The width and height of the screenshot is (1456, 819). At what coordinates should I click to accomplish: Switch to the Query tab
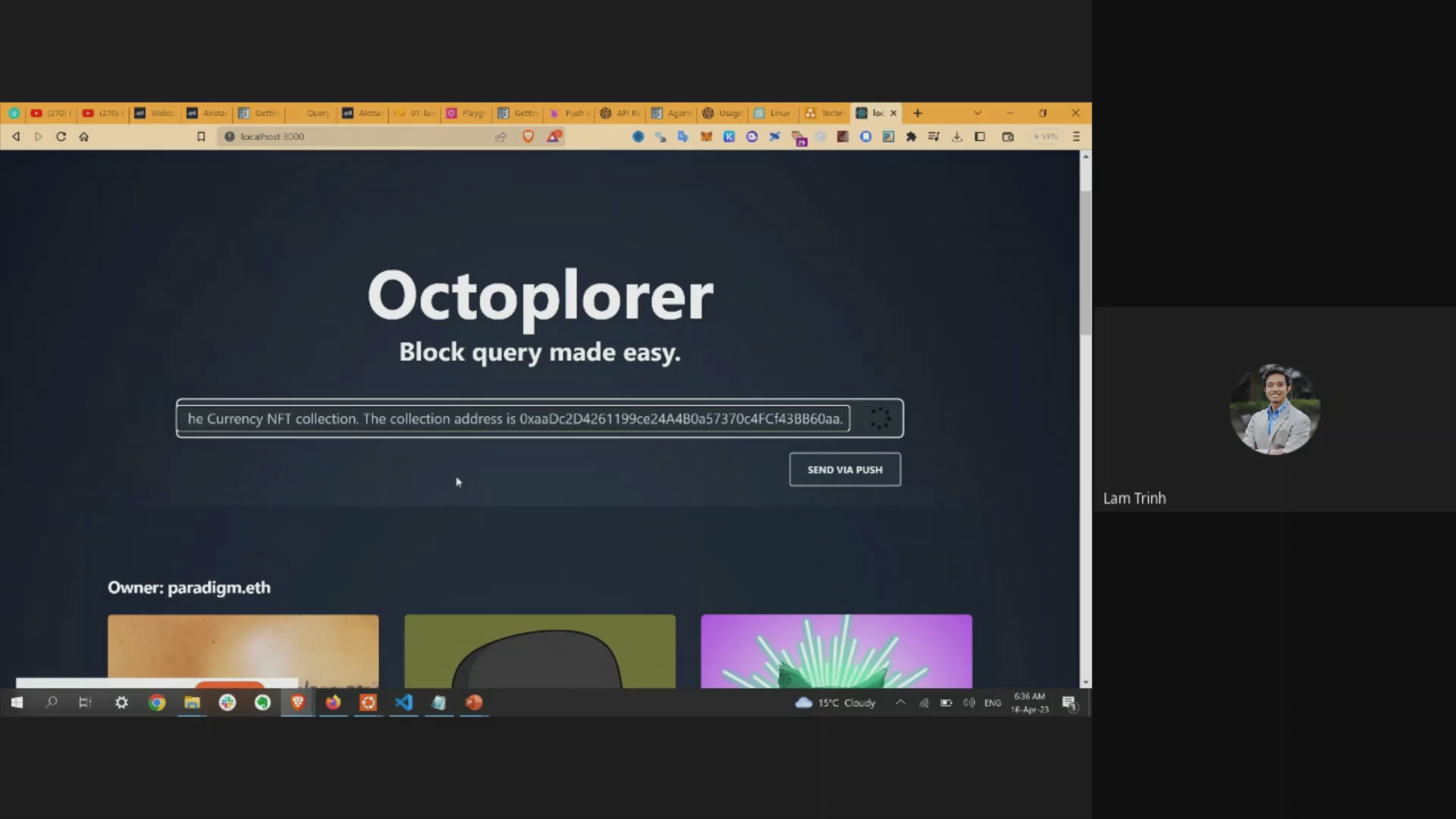pos(311,113)
